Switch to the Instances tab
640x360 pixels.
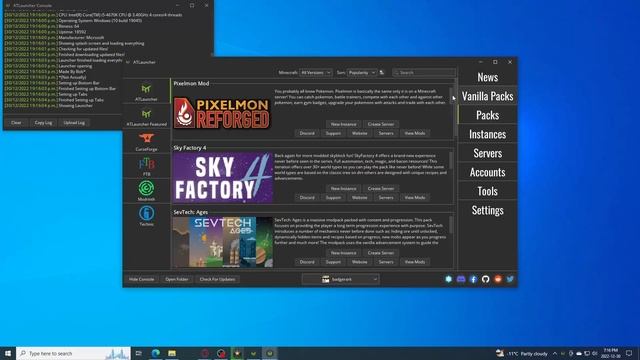487,134
